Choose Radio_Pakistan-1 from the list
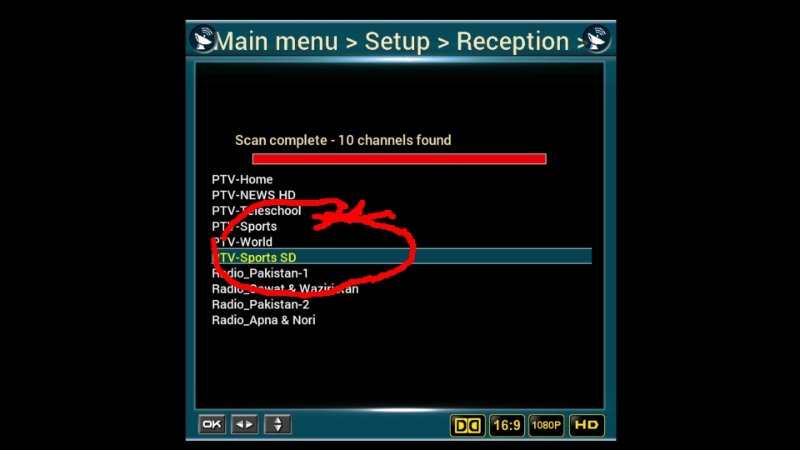The height and width of the screenshot is (450, 800). (260, 273)
